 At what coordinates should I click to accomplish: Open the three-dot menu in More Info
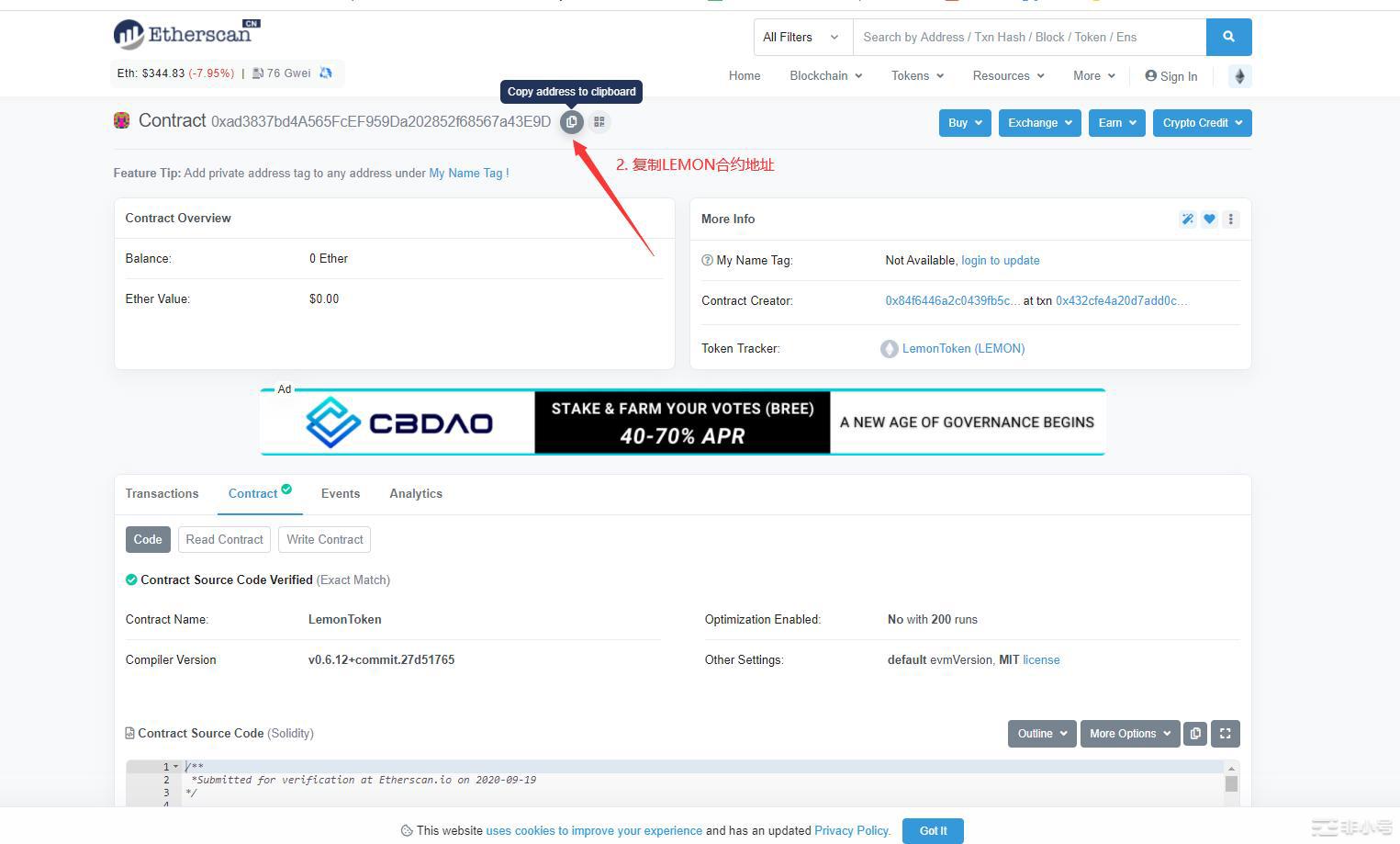pos(1231,219)
